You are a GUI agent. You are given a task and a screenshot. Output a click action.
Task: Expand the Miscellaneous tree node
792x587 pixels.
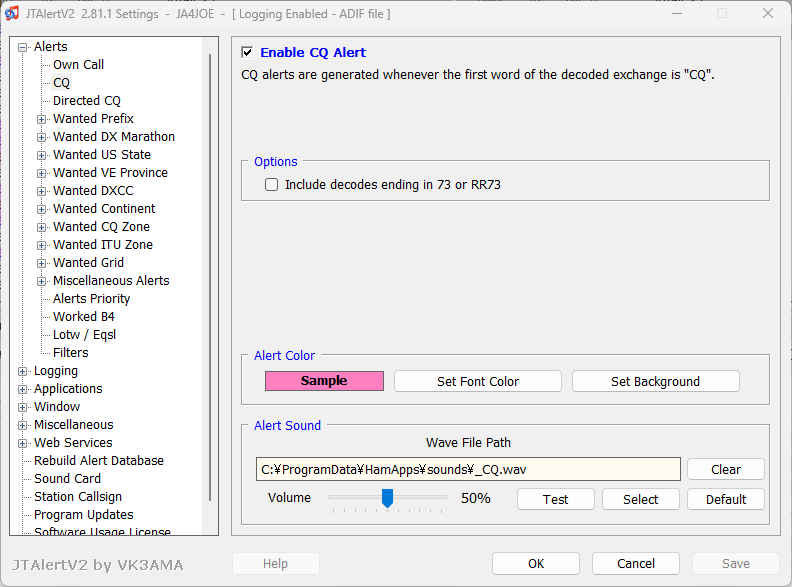click(x=22, y=425)
